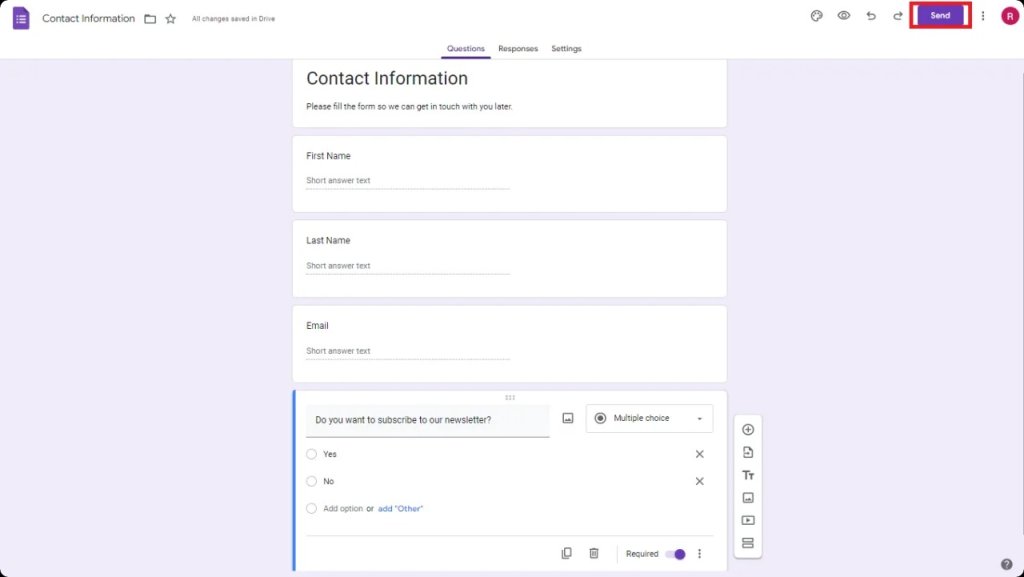Open the Multiple choice question type dropdown

(x=648, y=417)
